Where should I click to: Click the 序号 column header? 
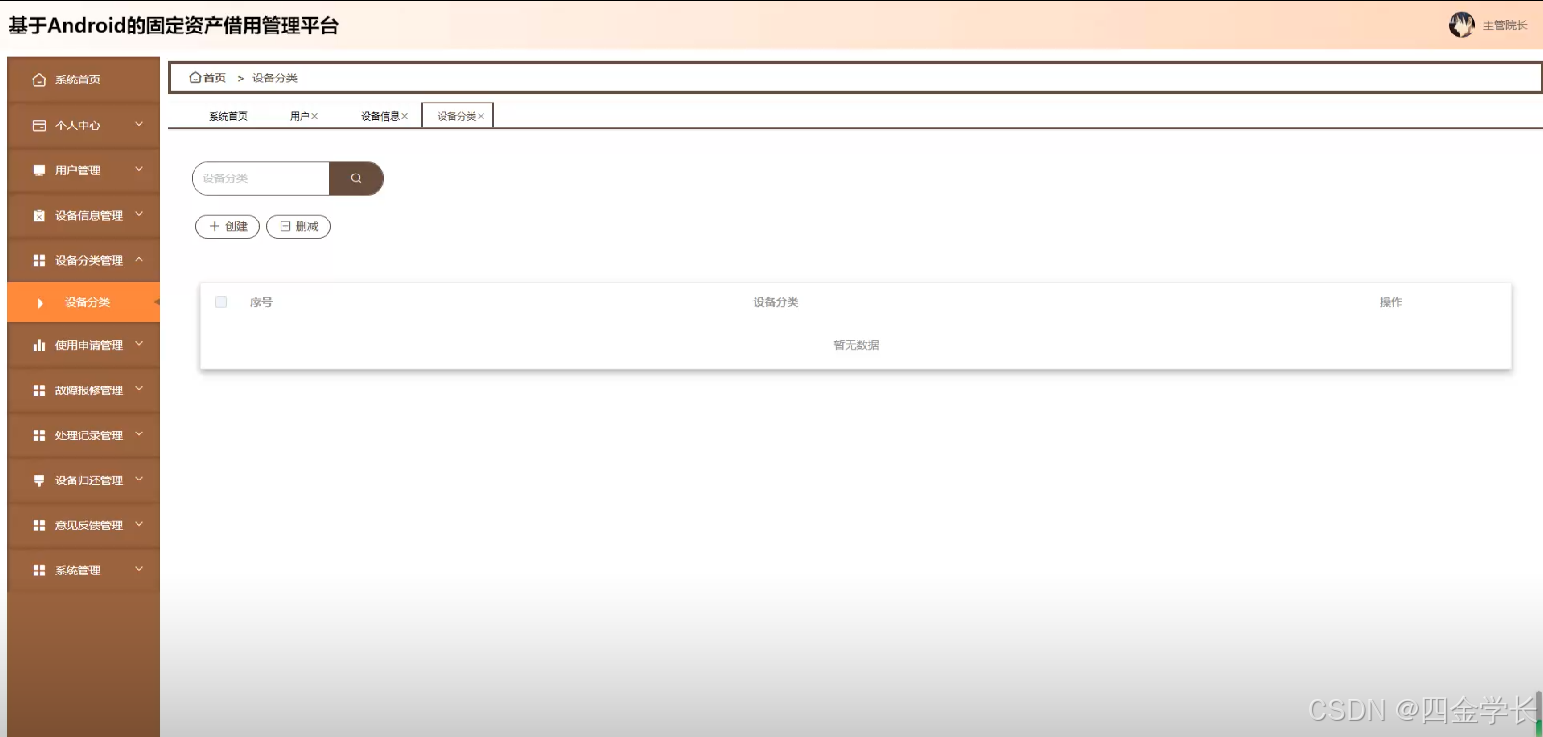261,302
